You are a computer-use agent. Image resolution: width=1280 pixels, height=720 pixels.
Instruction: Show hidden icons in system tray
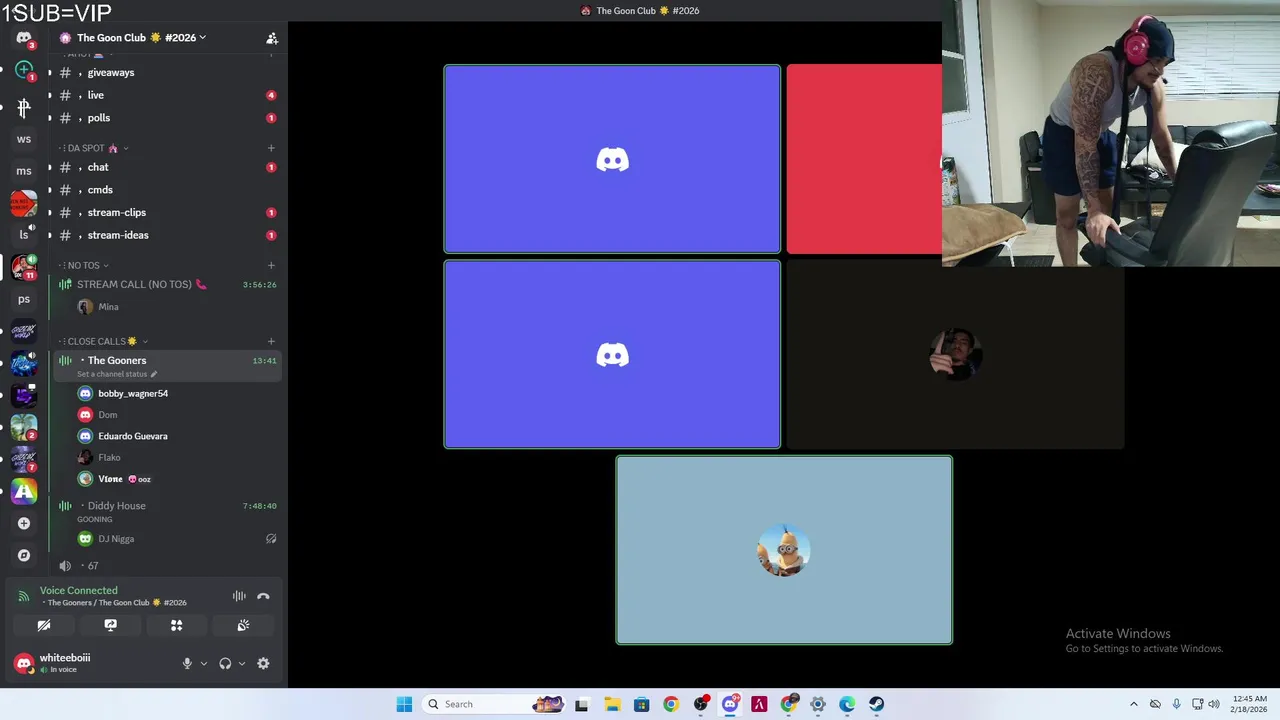[1133, 704]
